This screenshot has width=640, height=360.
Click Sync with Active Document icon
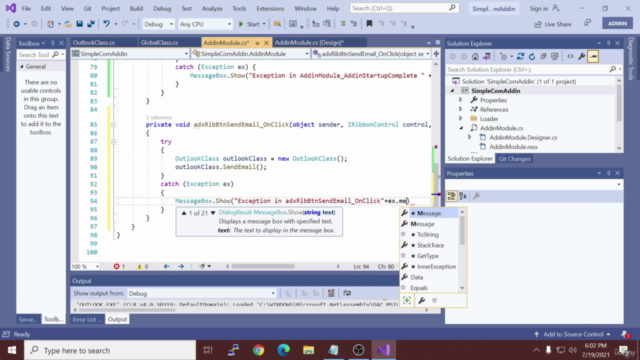[x=520, y=57]
